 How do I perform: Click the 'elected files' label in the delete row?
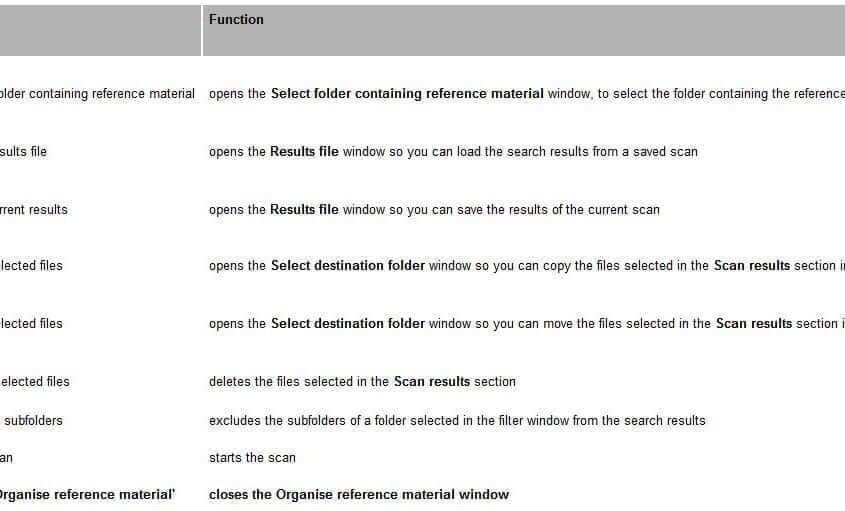(34, 382)
